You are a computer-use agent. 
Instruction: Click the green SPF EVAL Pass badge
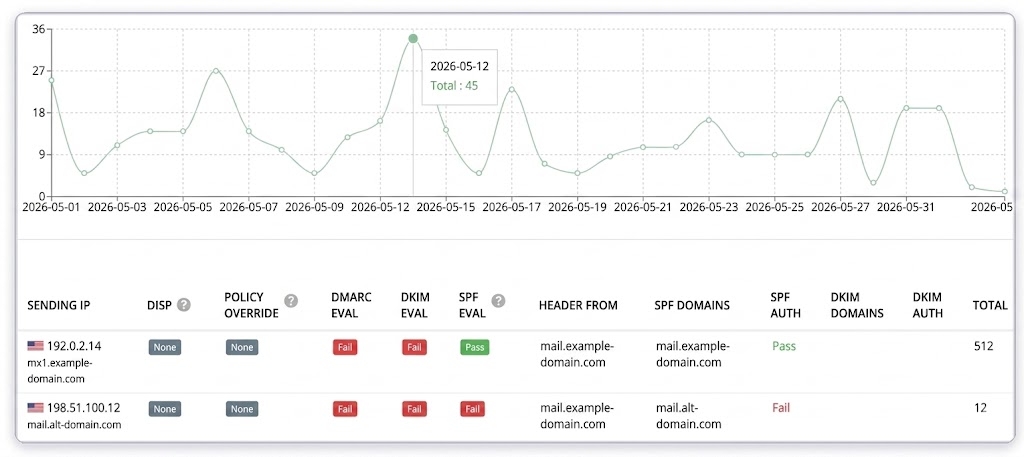click(x=475, y=347)
